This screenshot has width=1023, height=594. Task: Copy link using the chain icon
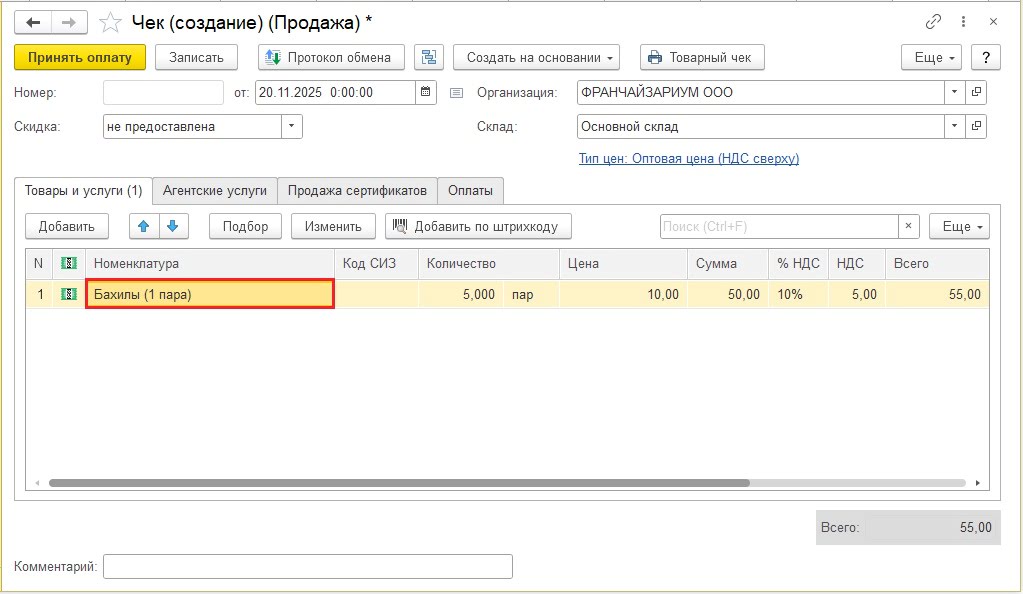[x=934, y=21]
